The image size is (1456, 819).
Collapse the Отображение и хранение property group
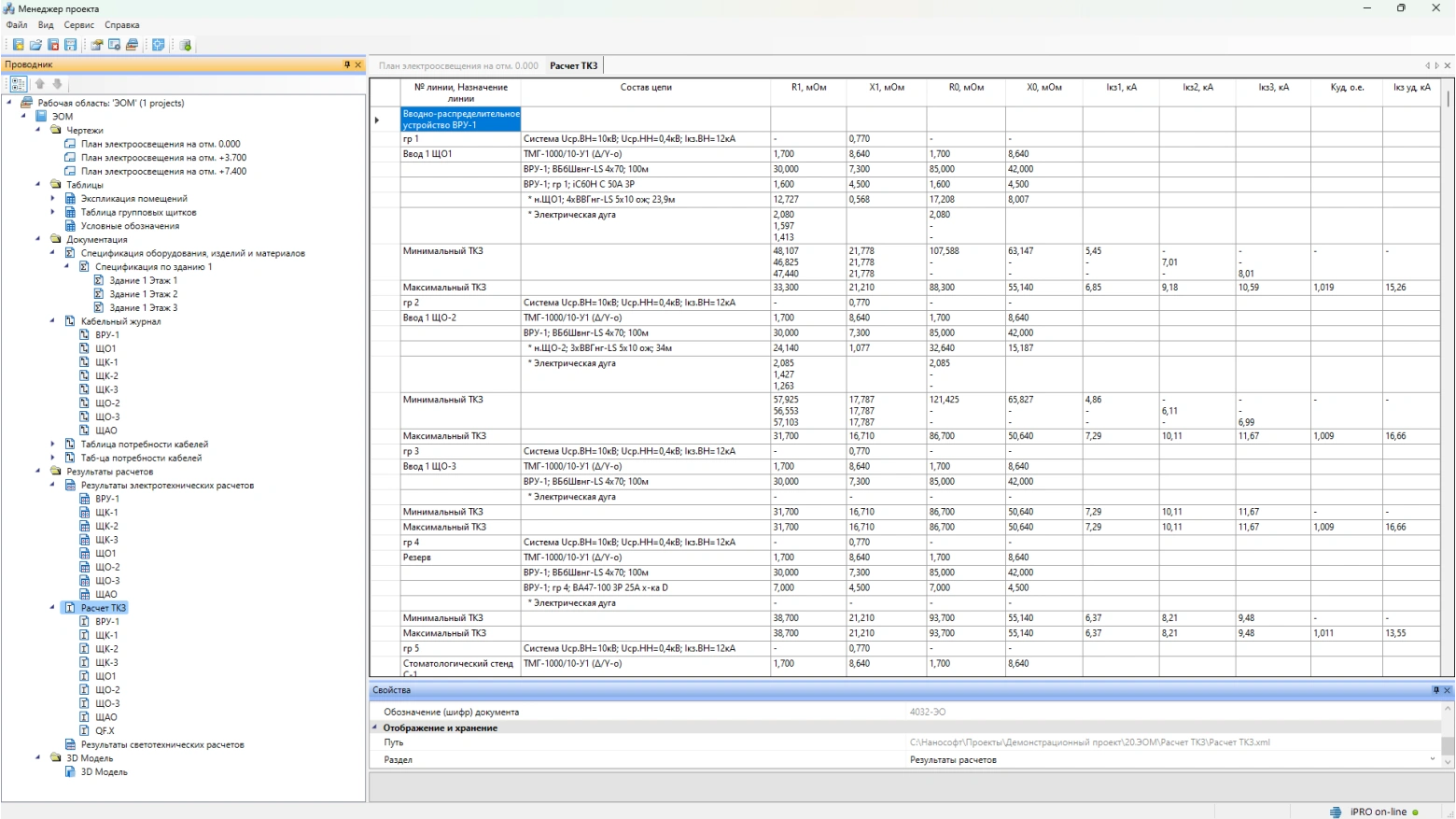[x=375, y=727]
